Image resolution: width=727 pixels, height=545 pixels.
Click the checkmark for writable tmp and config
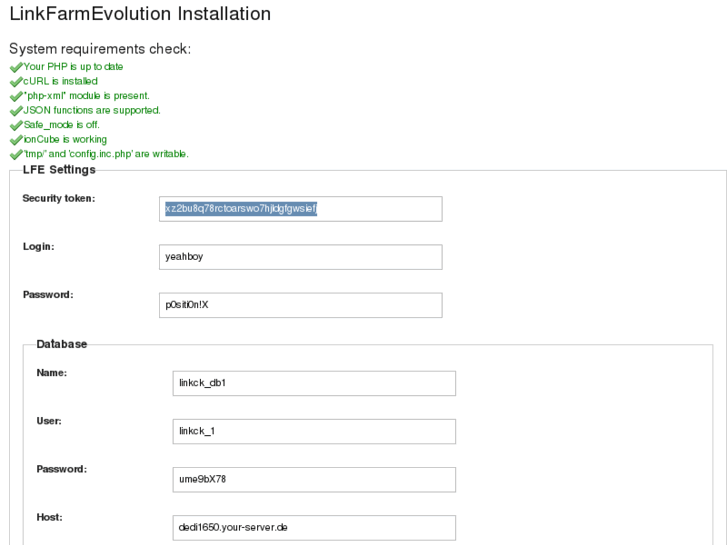pyautogui.click(x=15, y=155)
